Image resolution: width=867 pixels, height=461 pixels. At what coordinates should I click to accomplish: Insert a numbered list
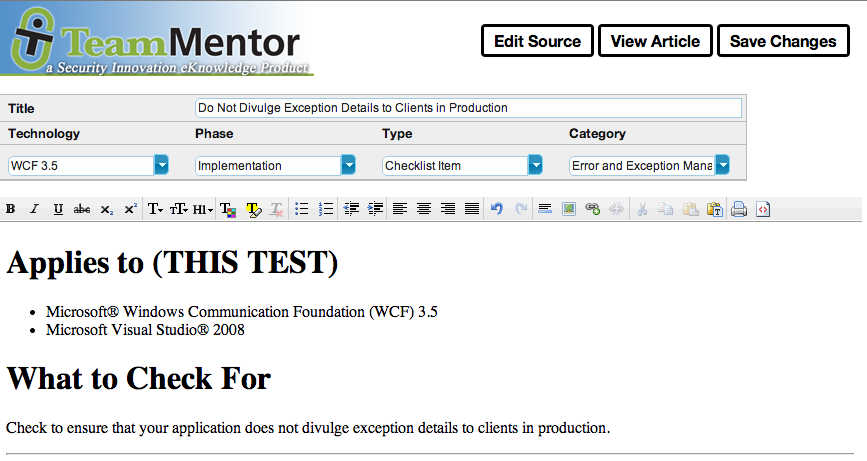(325, 209)
